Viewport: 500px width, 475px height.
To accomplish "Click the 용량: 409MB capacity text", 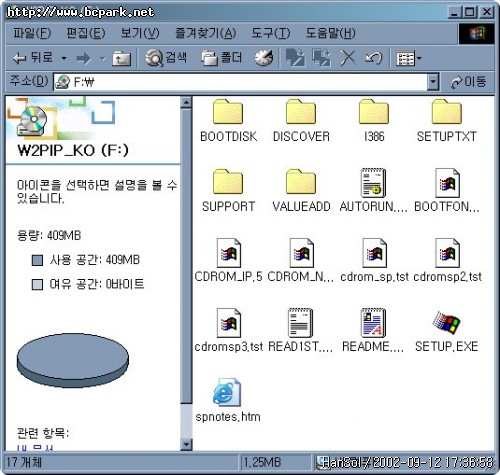I will pos(49,236).
